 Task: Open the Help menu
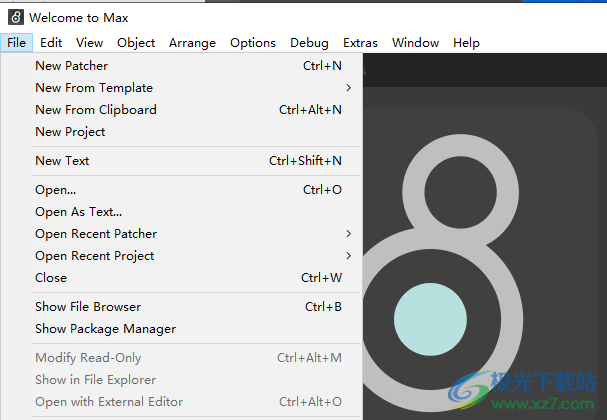click(x=466, y=43)
